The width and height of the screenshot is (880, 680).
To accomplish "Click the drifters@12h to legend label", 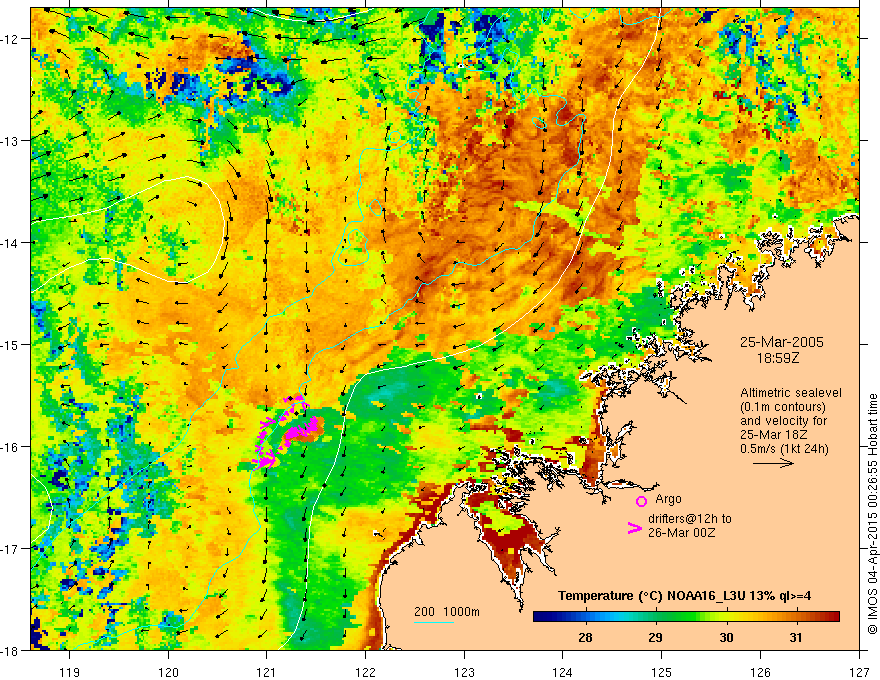I will click(x=690, y=519).
